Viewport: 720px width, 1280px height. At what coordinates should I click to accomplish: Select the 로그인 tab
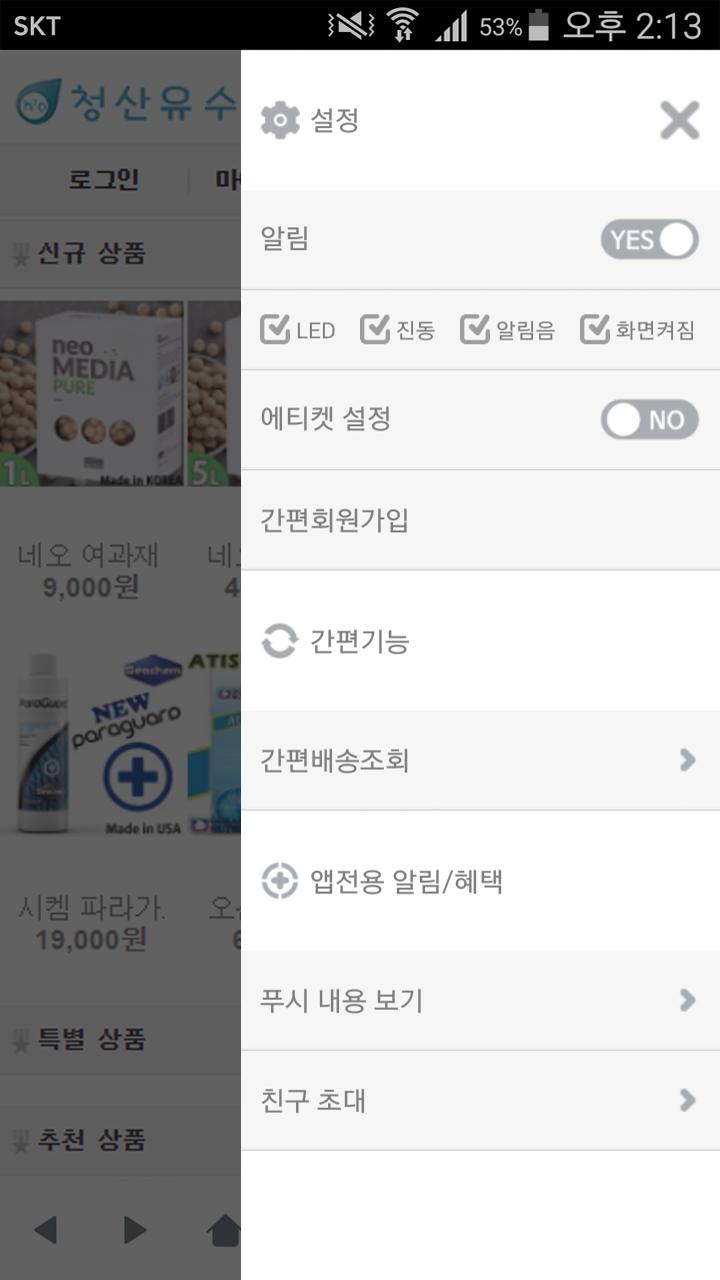tap(104, 180)
